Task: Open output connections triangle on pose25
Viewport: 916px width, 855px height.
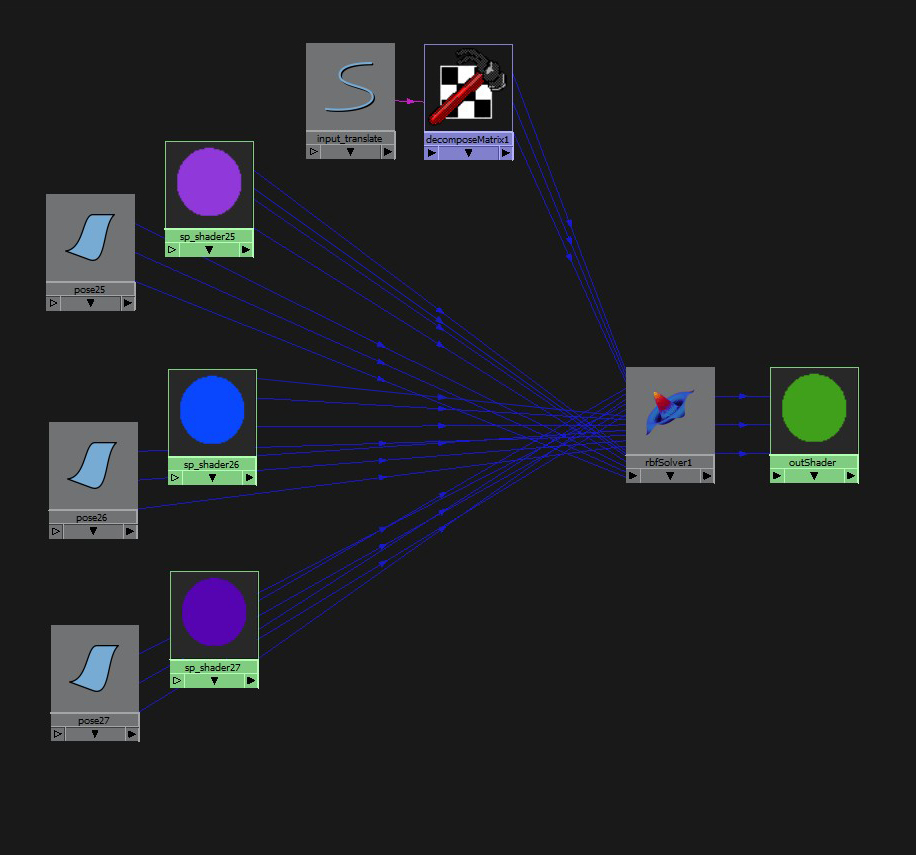Action: tap(128, 303)
